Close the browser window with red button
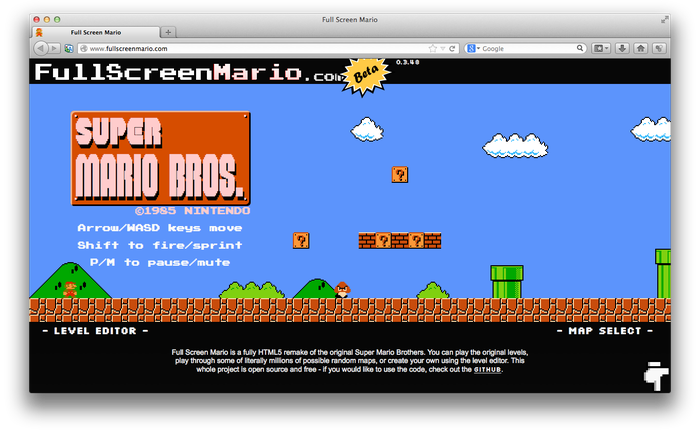The image size is (700, 430). [x=37, y=19]
